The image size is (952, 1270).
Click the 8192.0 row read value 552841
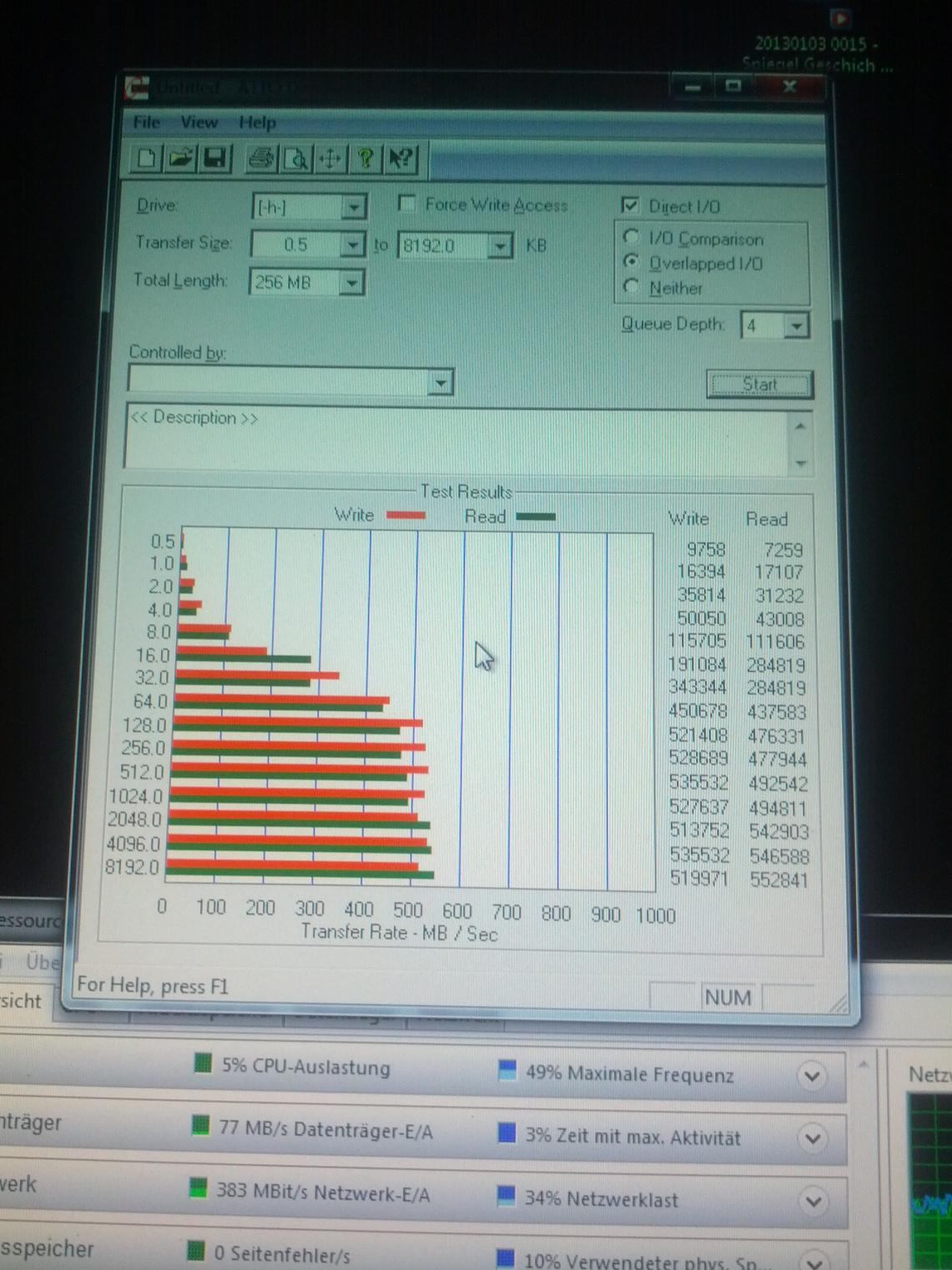pyautogui.click(x=778, y=879)
